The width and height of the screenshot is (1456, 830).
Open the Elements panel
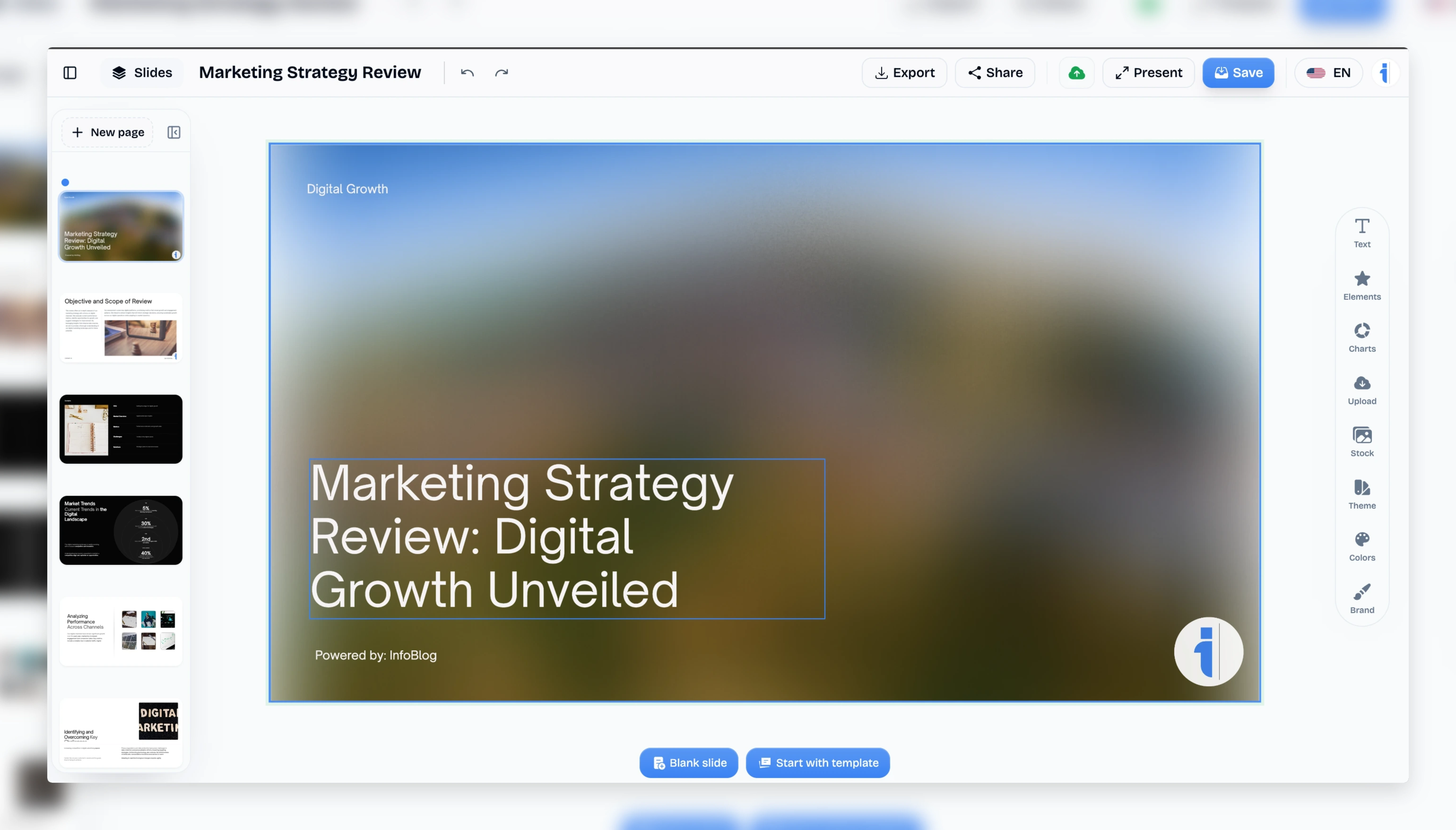tap(1362, 285)
